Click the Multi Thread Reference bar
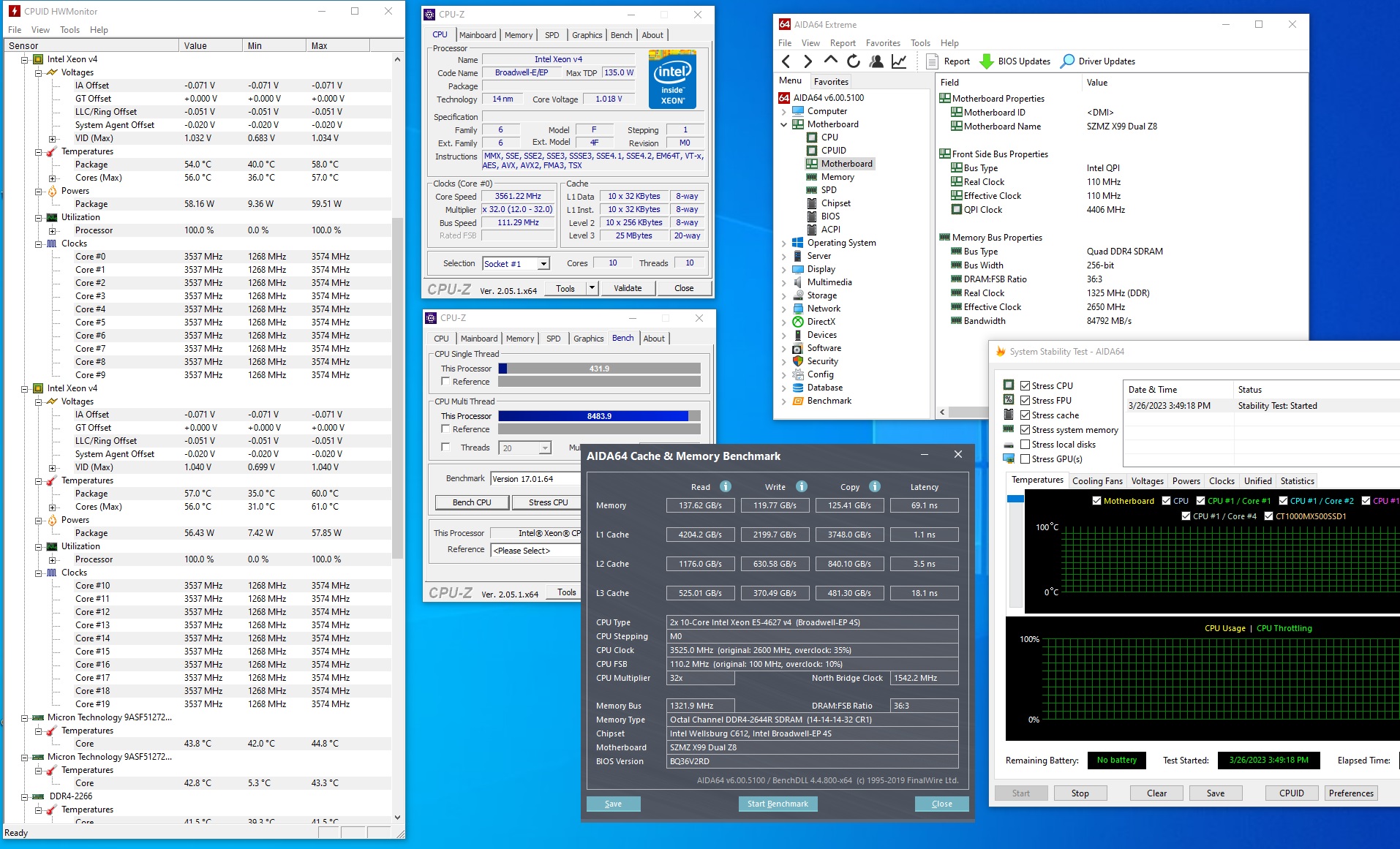Viewport: 1400px width, 849px height. click(x=600, y=429)
